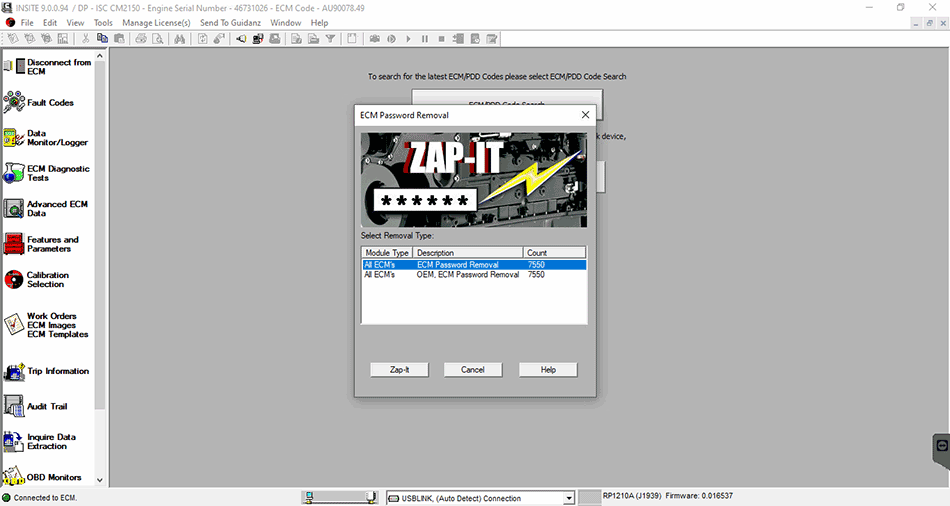Open the USBLINK connection dropdown
Viewport: 950px width, 506px height.
coord(568,498)
